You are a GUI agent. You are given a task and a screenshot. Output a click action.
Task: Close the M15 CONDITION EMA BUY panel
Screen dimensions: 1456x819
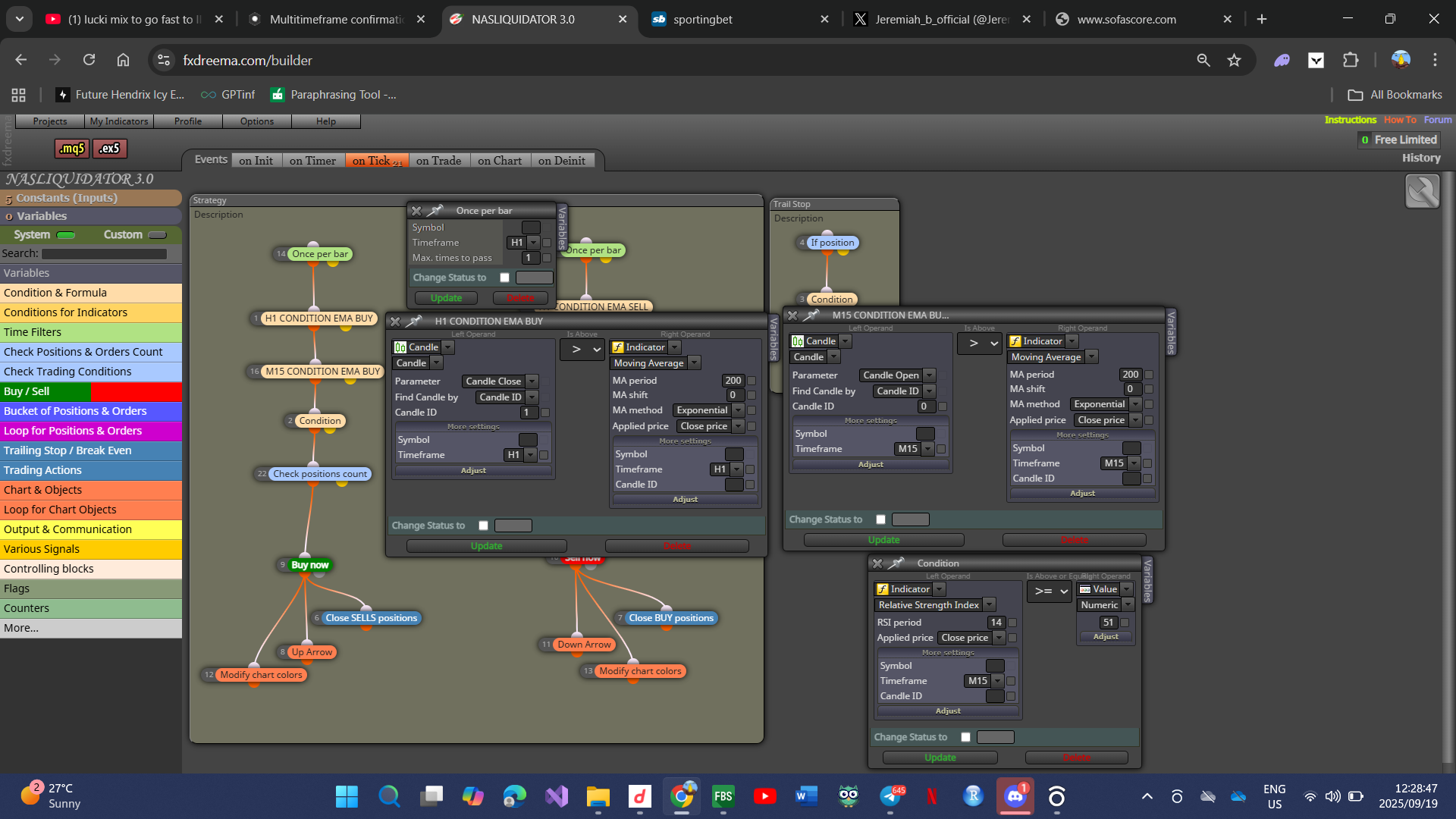(792, 315)
